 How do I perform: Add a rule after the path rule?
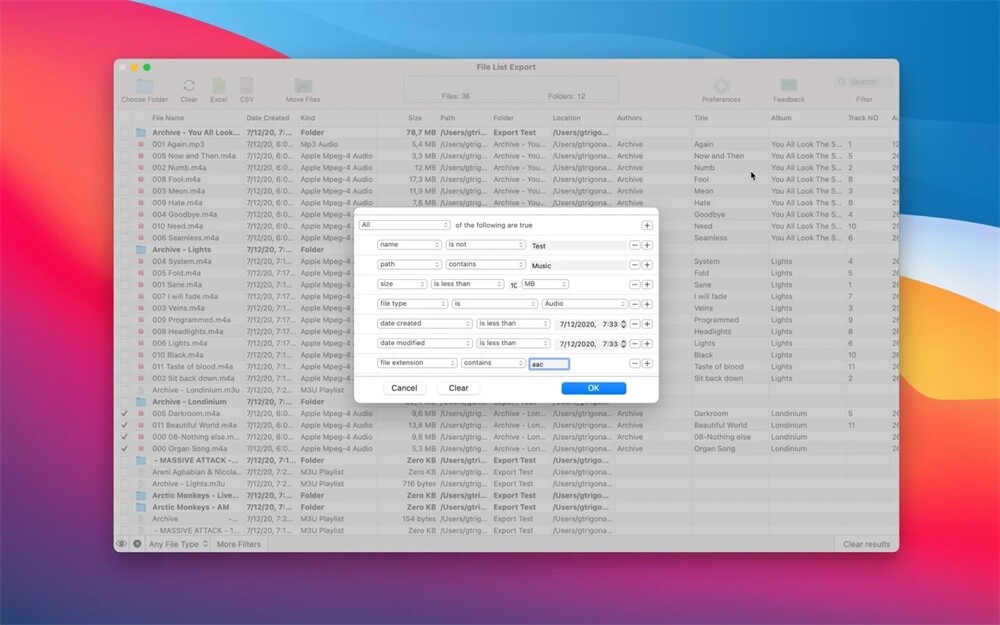(647, 265)
